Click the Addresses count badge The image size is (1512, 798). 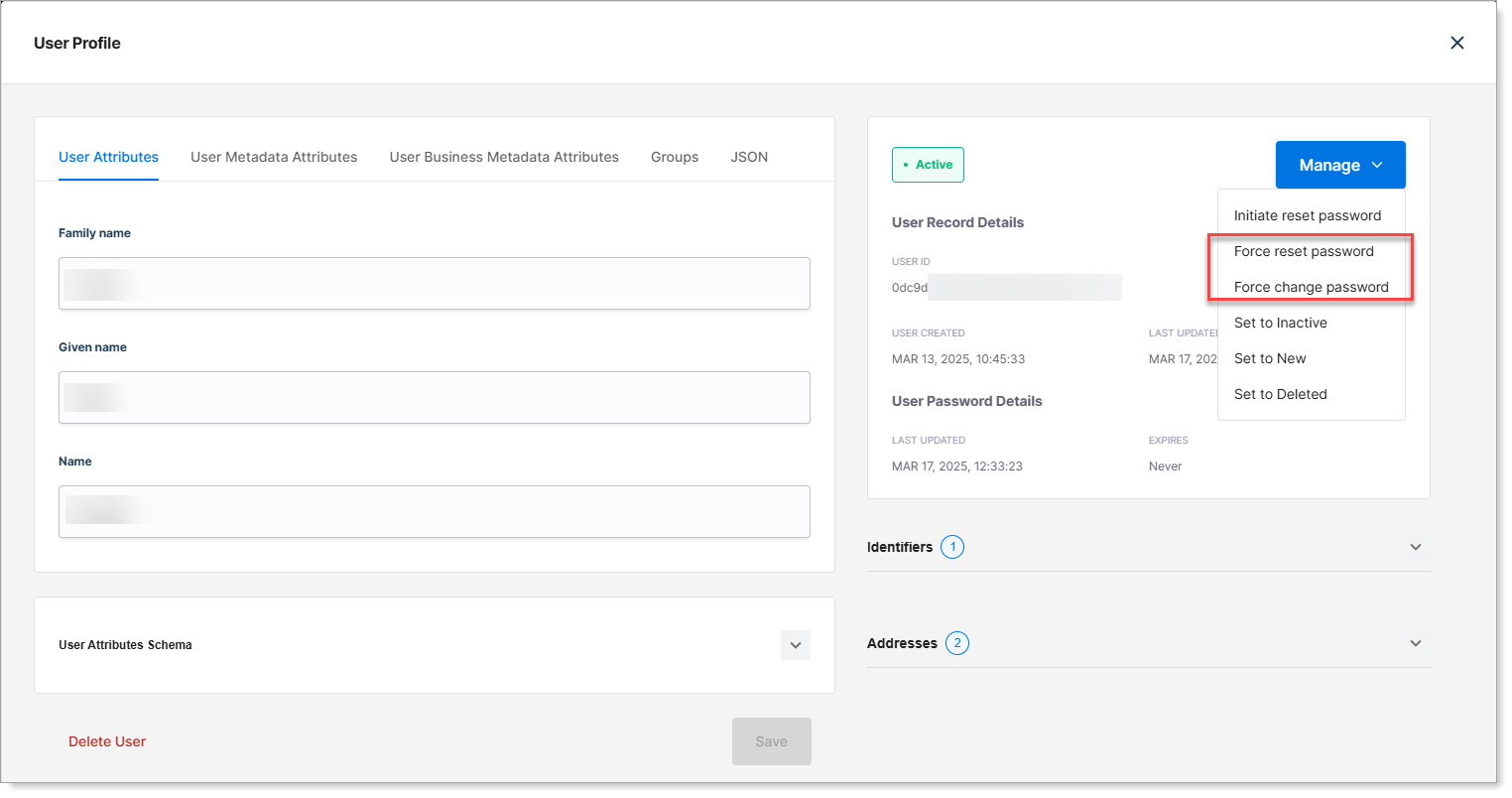pos(956,643)
